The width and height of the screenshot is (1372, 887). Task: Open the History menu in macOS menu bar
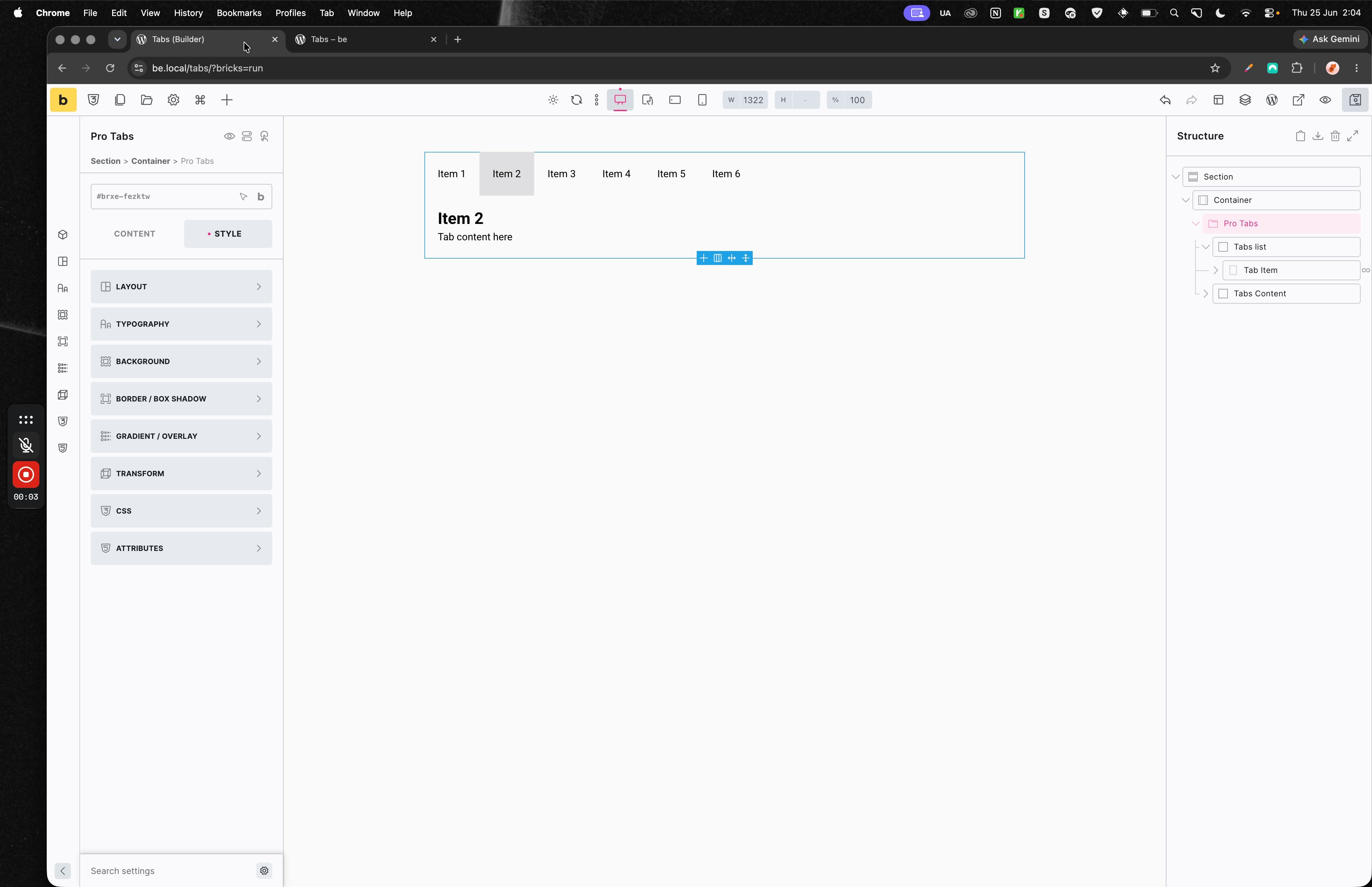point(188,13)
